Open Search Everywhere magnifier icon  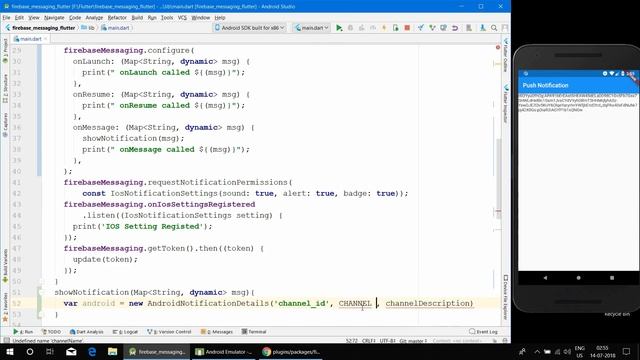coord(494,28)
